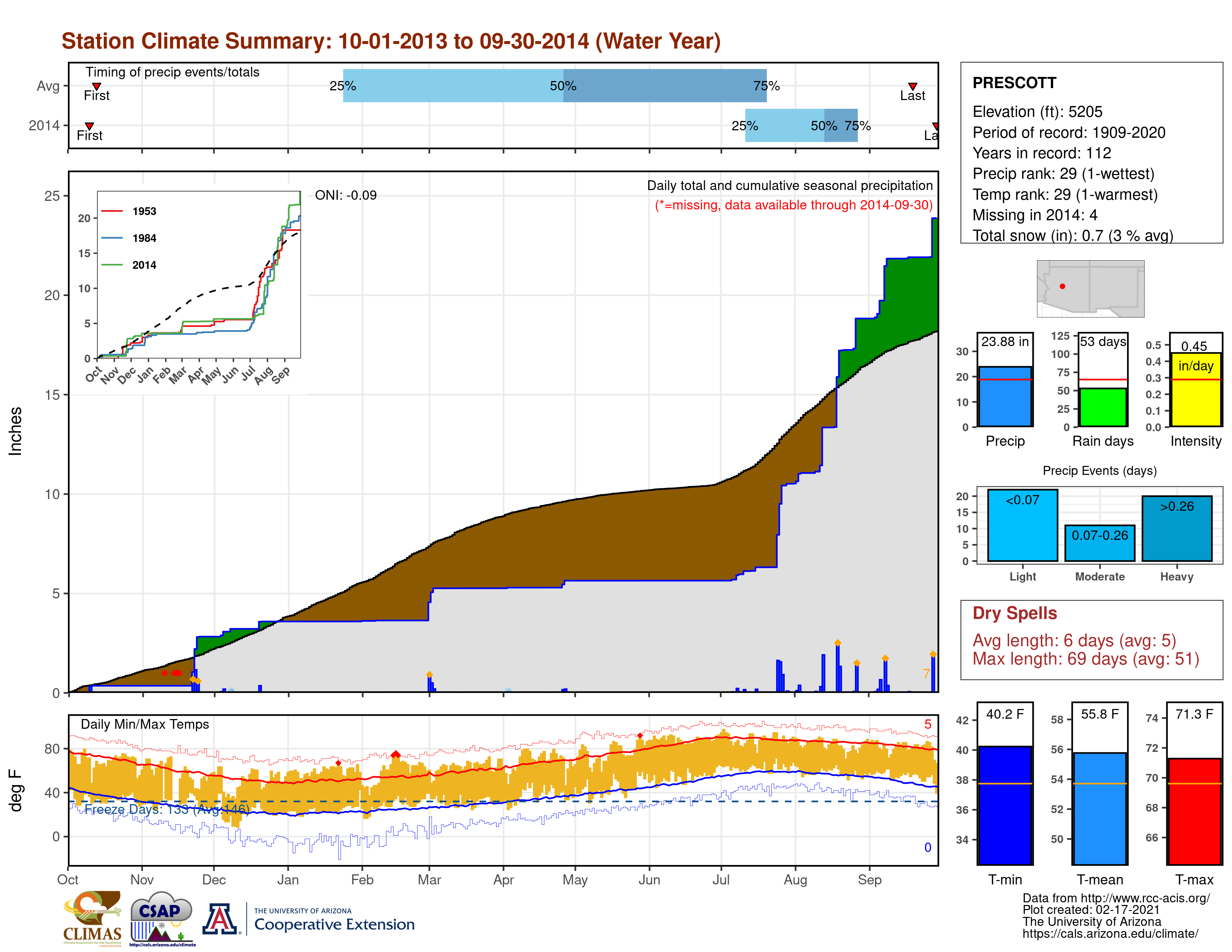1232x952 pixels.
Task: Click the red station dot on Arizona map
Action: coord(1062,286)
